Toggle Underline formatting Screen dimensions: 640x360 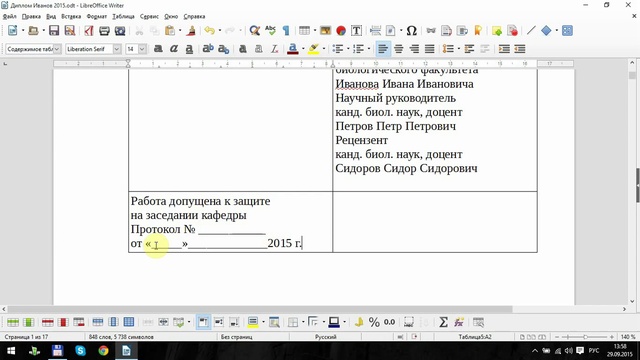pos(189,49)
